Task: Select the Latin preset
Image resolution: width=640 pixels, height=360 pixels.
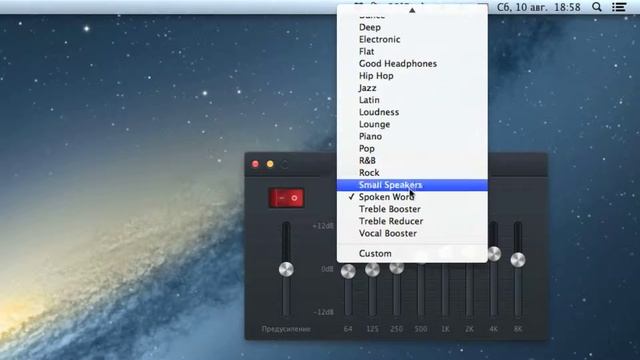Action: click(412, 100)
